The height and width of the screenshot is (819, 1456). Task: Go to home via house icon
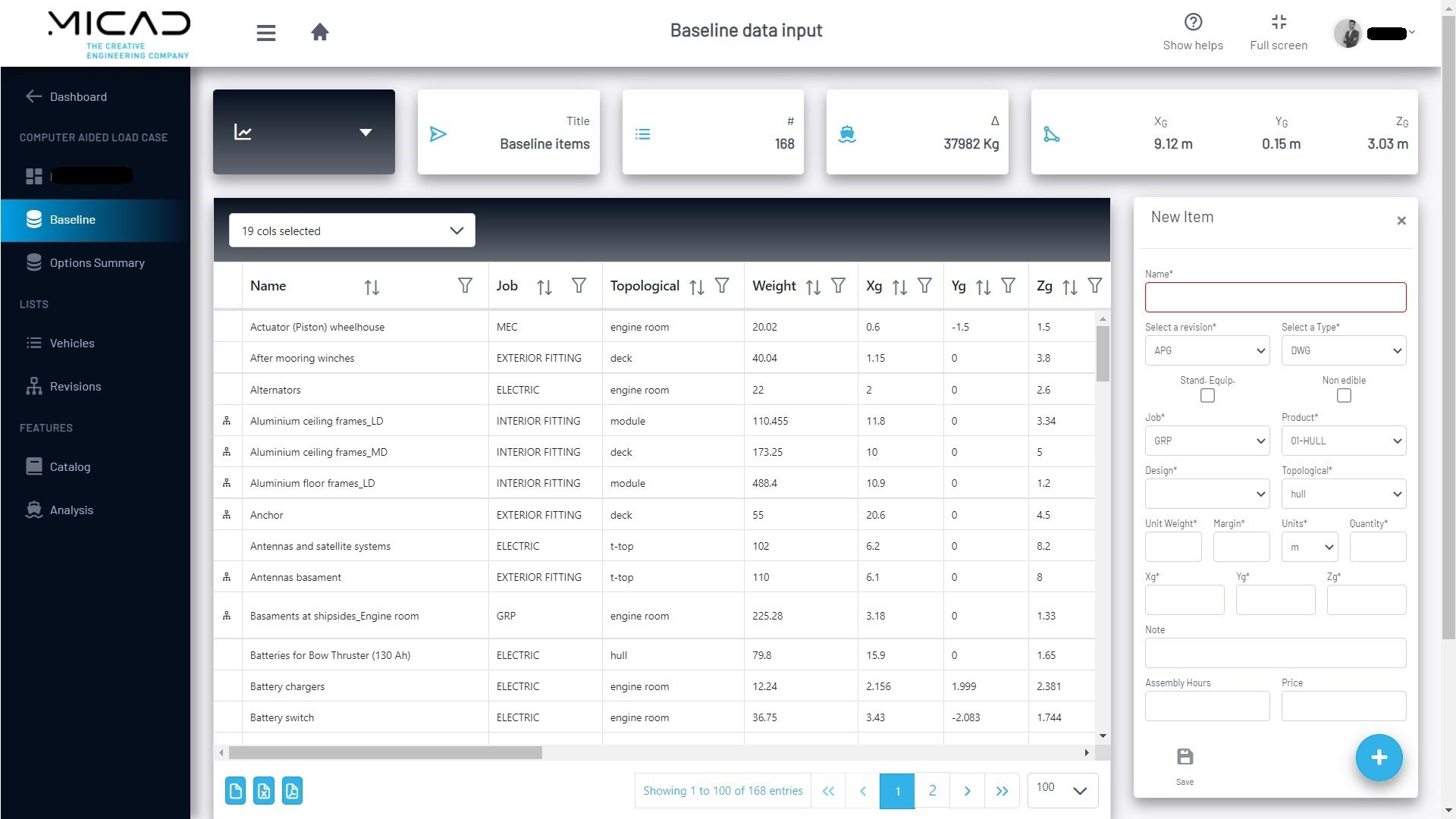[x=320, y=32]
